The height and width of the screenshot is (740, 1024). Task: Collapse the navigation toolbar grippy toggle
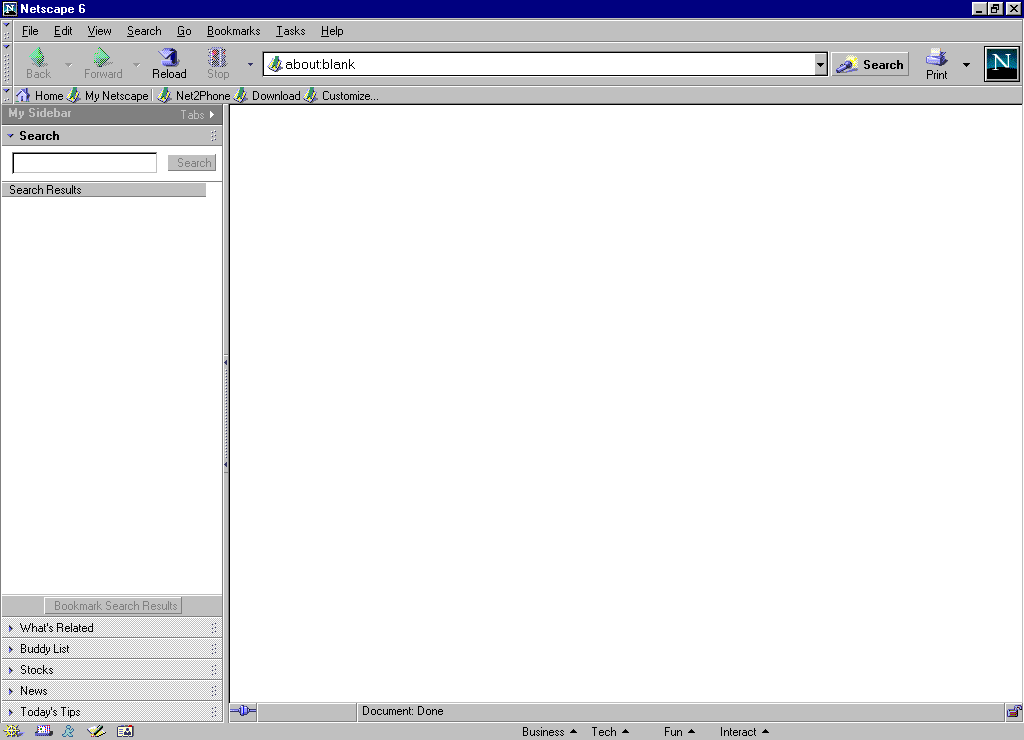[7, 64]
